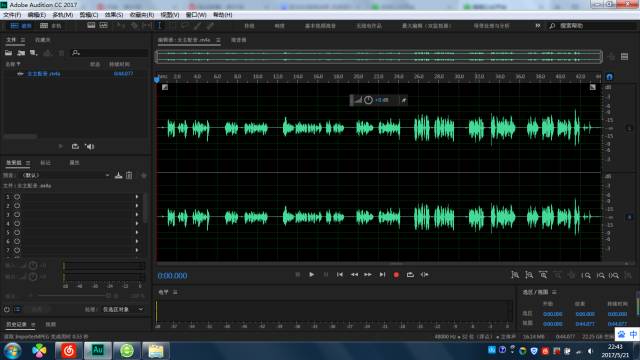Viewport: 640px width, 360px height.
Task: Toggle power for effect slot 4
Action: [x=17, y=224]
